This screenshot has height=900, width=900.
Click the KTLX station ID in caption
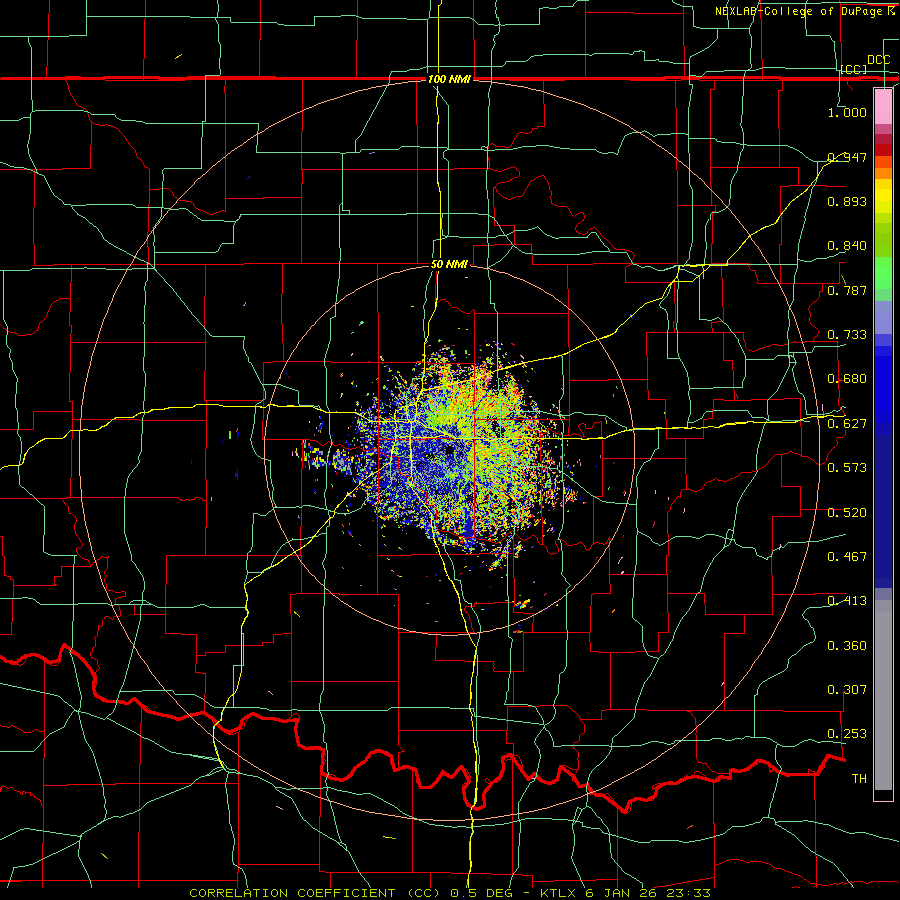click(560, 893)
